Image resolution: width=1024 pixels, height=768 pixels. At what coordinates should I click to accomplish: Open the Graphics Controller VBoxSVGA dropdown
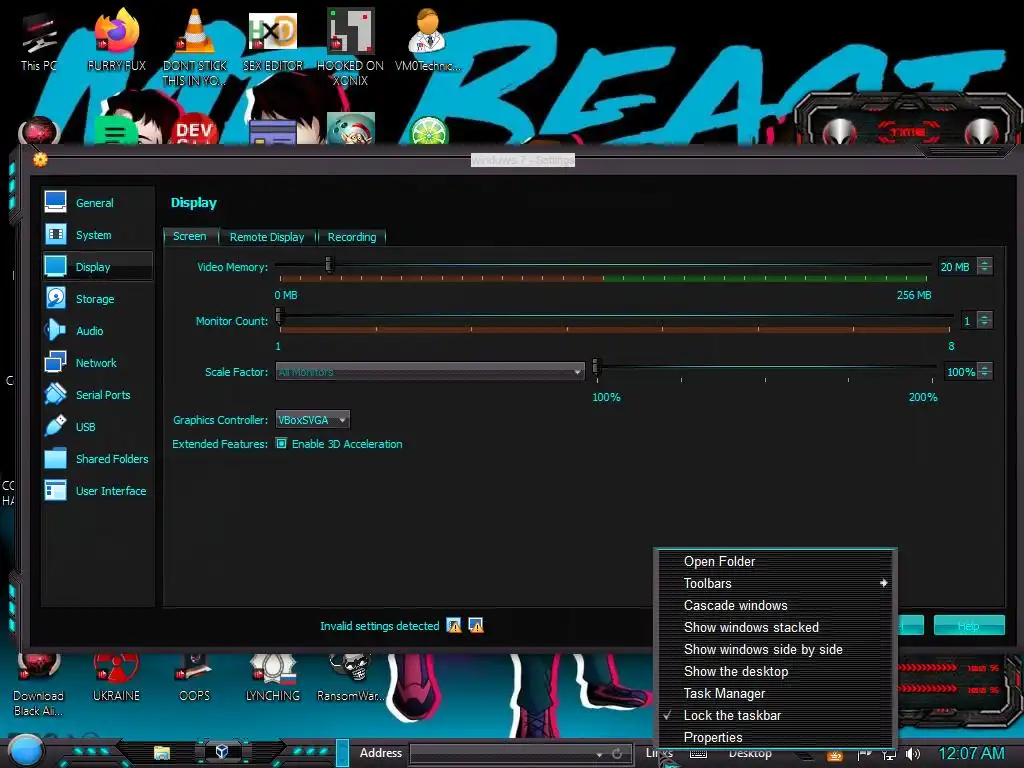pyautogui.click(x=313, y=419)
